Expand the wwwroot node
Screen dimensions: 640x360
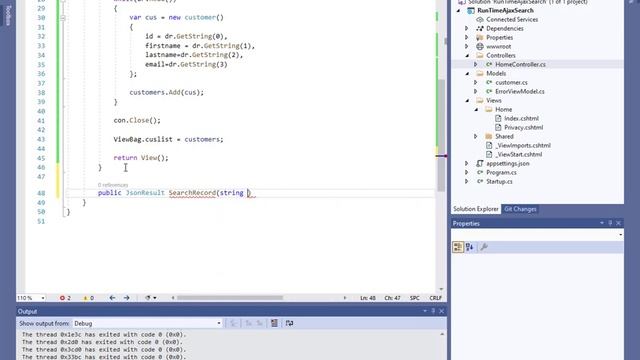point(467,47)
